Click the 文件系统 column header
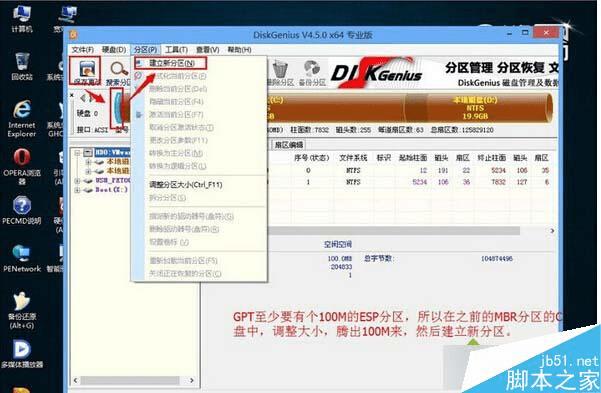The width and height of the screenshot is (601, 393). [353, 158]
